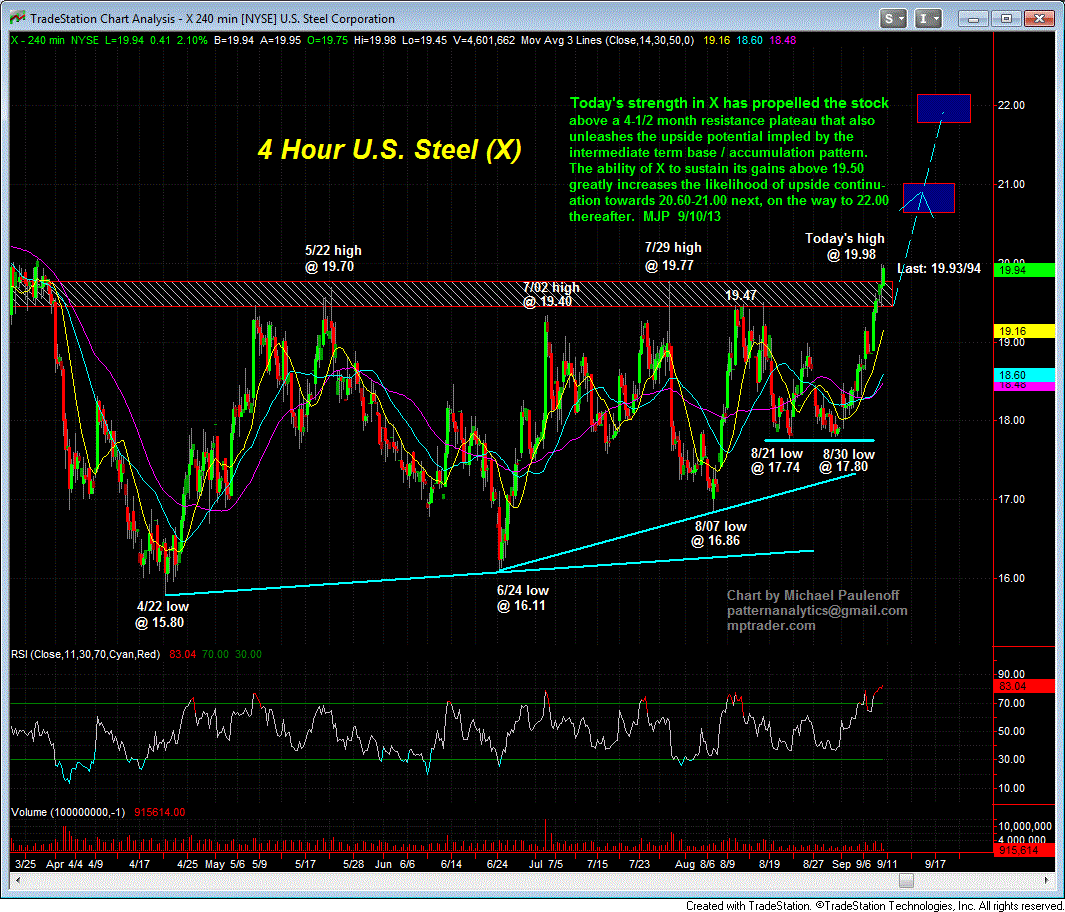The height and width of the screenshot is (912, 1065).
Task: Click the '8/07 low @ 16.86' annotation
Action: 720,534
